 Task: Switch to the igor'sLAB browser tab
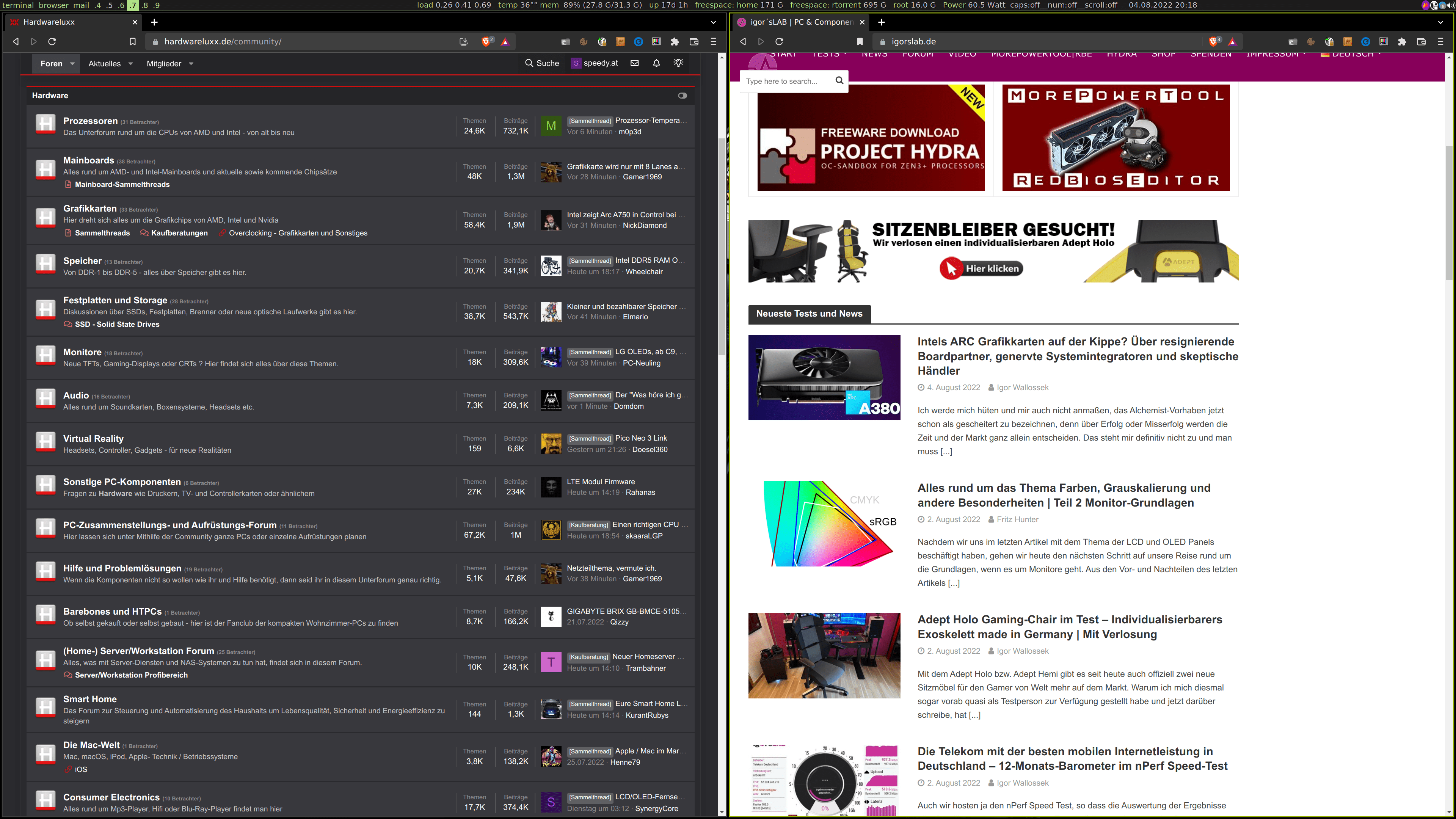[x=801, y=22]
